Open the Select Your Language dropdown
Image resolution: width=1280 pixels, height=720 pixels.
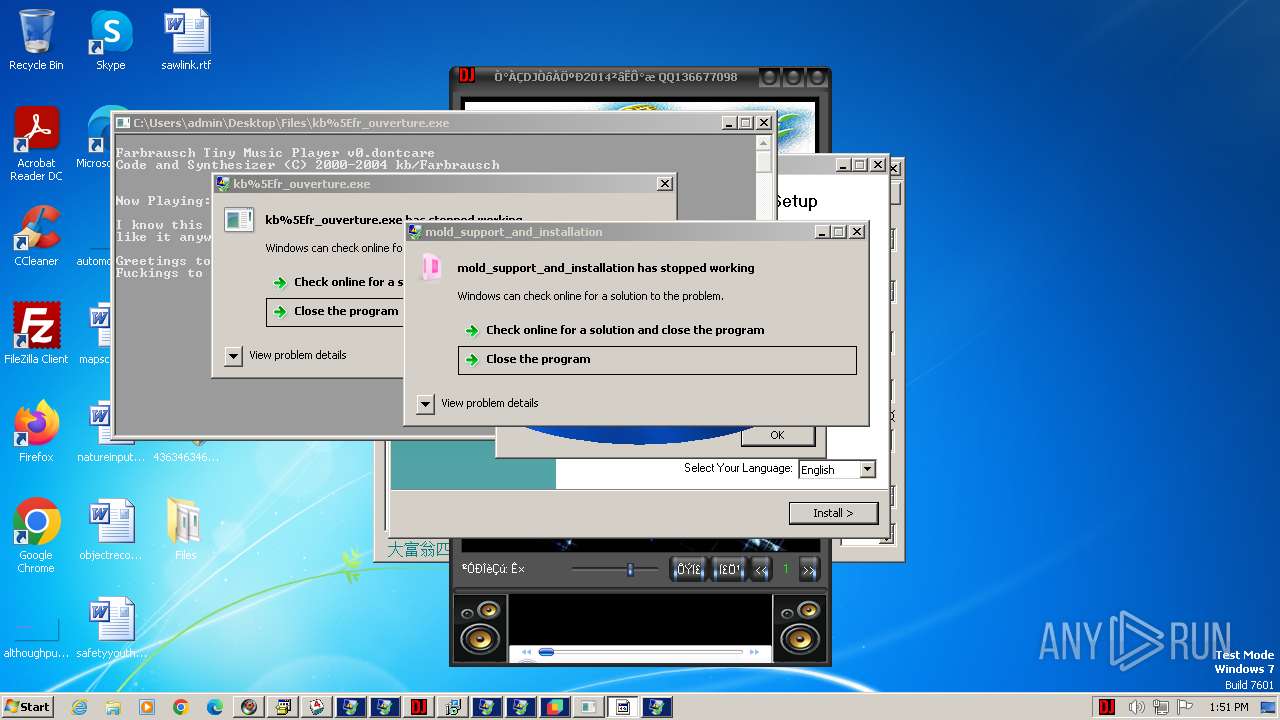867,470
